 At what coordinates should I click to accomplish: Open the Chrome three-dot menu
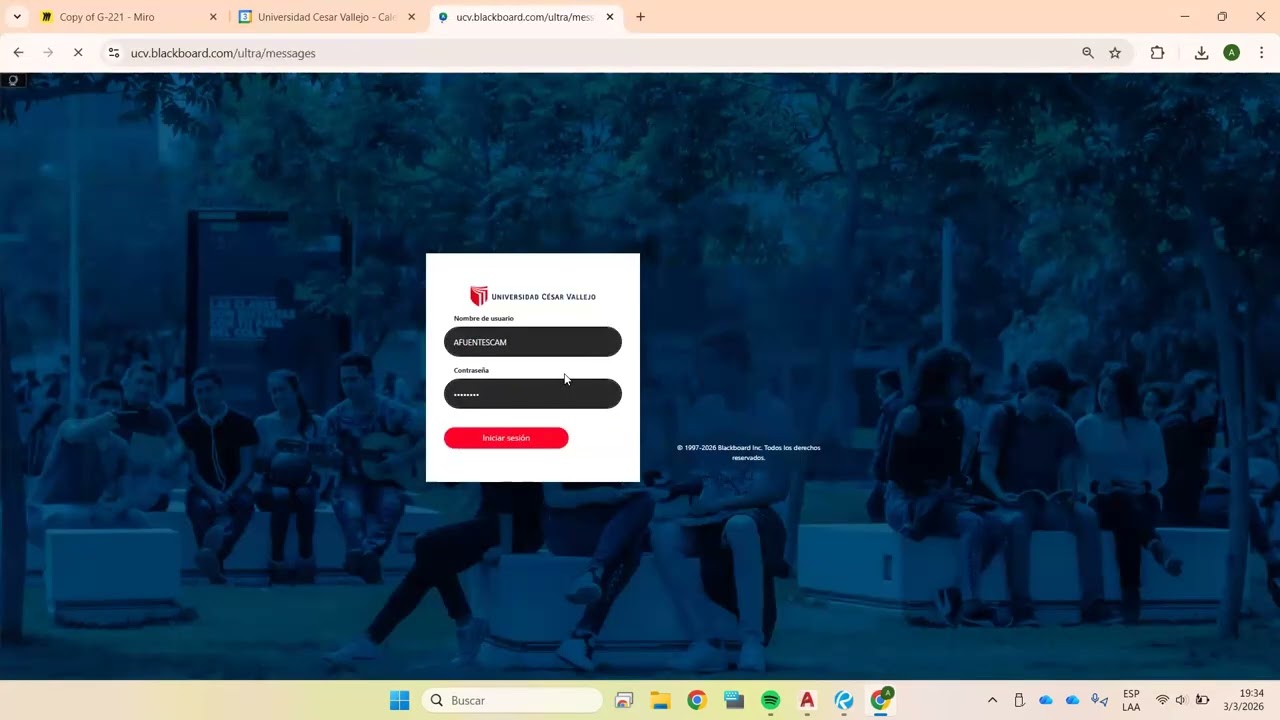(x=1262, y=53)
